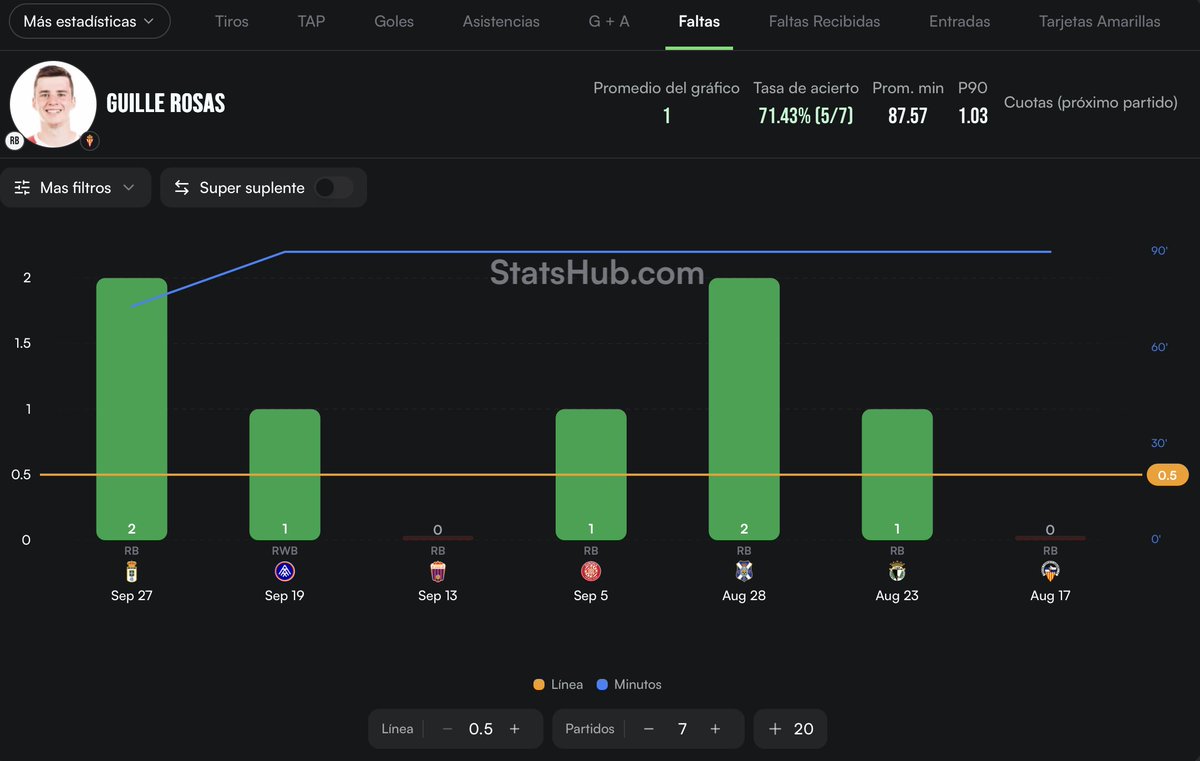Click the Aug 28 opponent crest

click(x=744, y=571)
